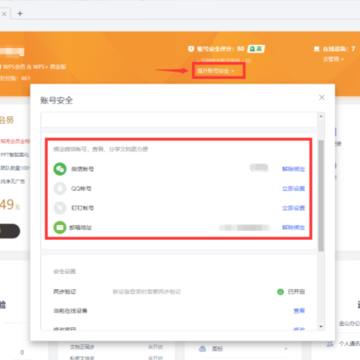Click the 邮箱地址 label
360x360 pixels.
81,228
